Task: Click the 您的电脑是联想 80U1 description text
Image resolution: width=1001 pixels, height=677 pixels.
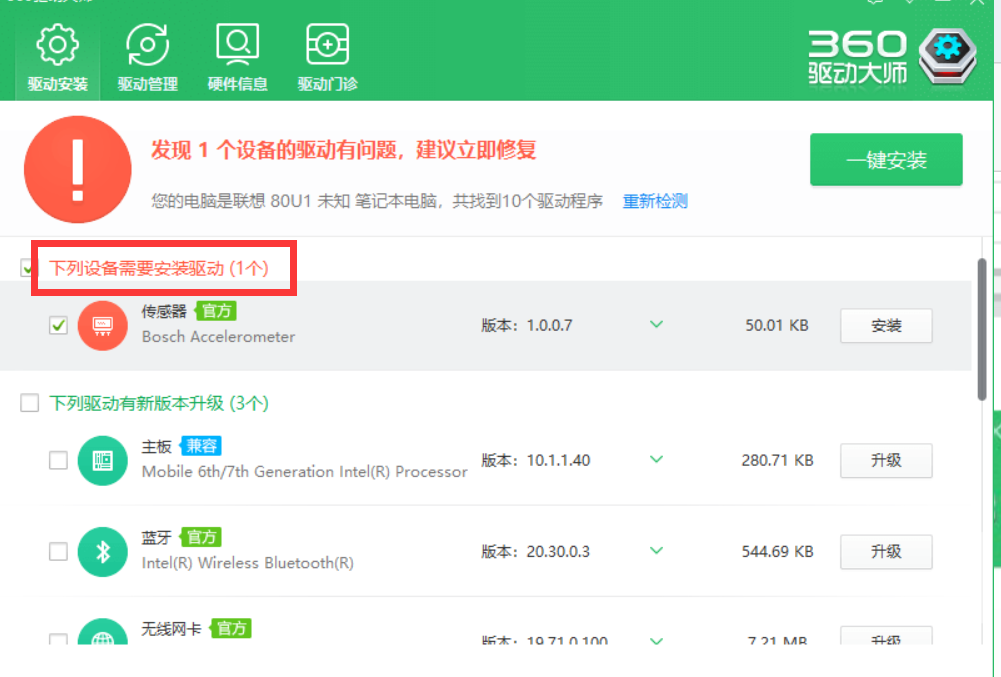Action: click(377, 201)
